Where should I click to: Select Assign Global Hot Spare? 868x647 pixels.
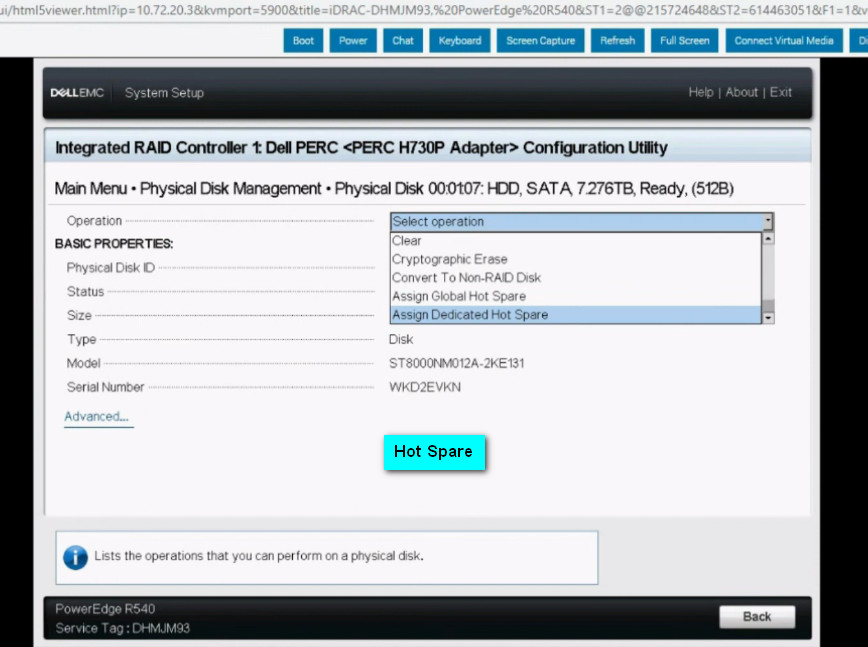click(576, 296)
